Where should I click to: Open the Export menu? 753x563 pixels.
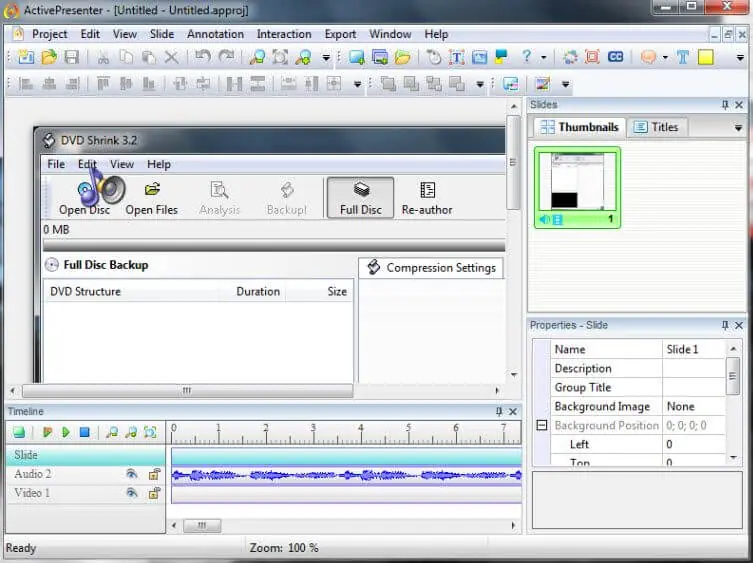click(340, 34)
